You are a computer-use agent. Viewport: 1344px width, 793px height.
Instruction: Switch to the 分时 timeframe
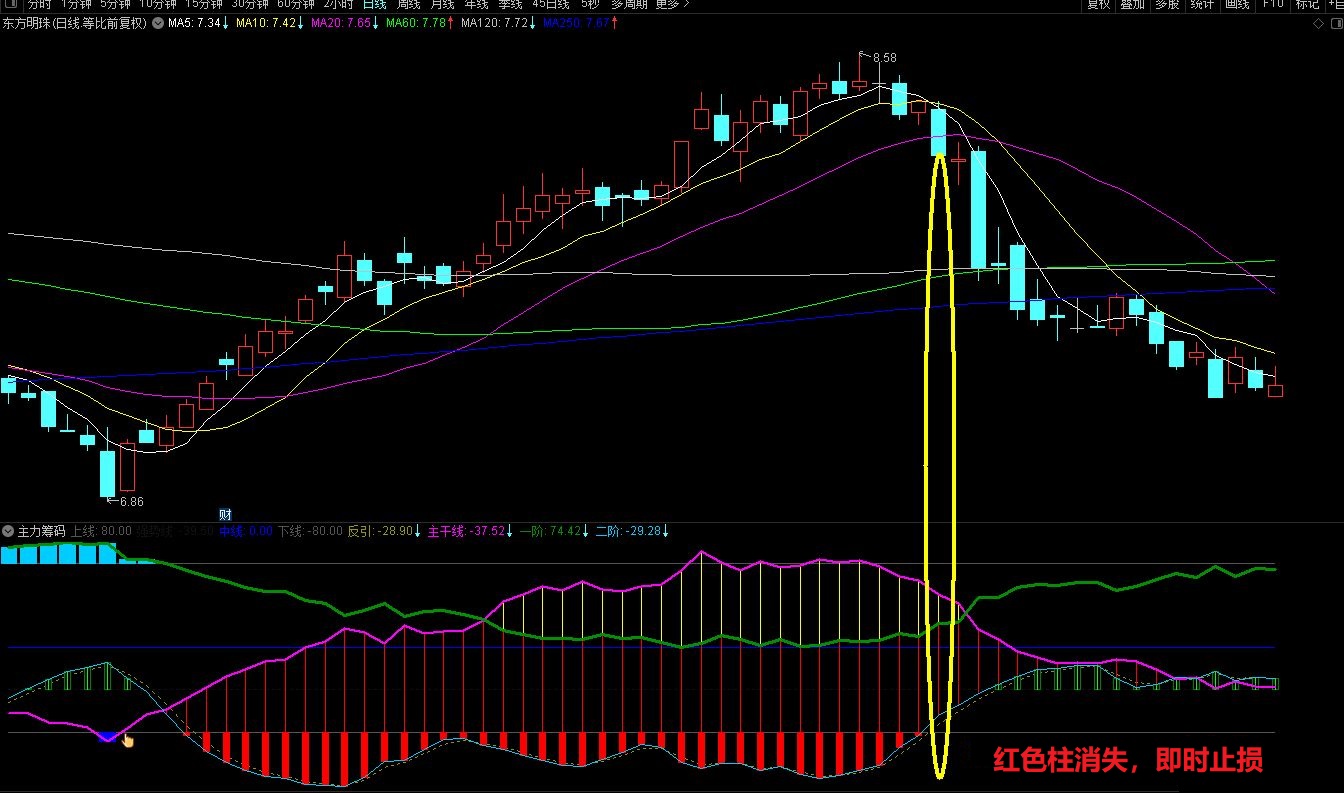[x=38, y=4]
